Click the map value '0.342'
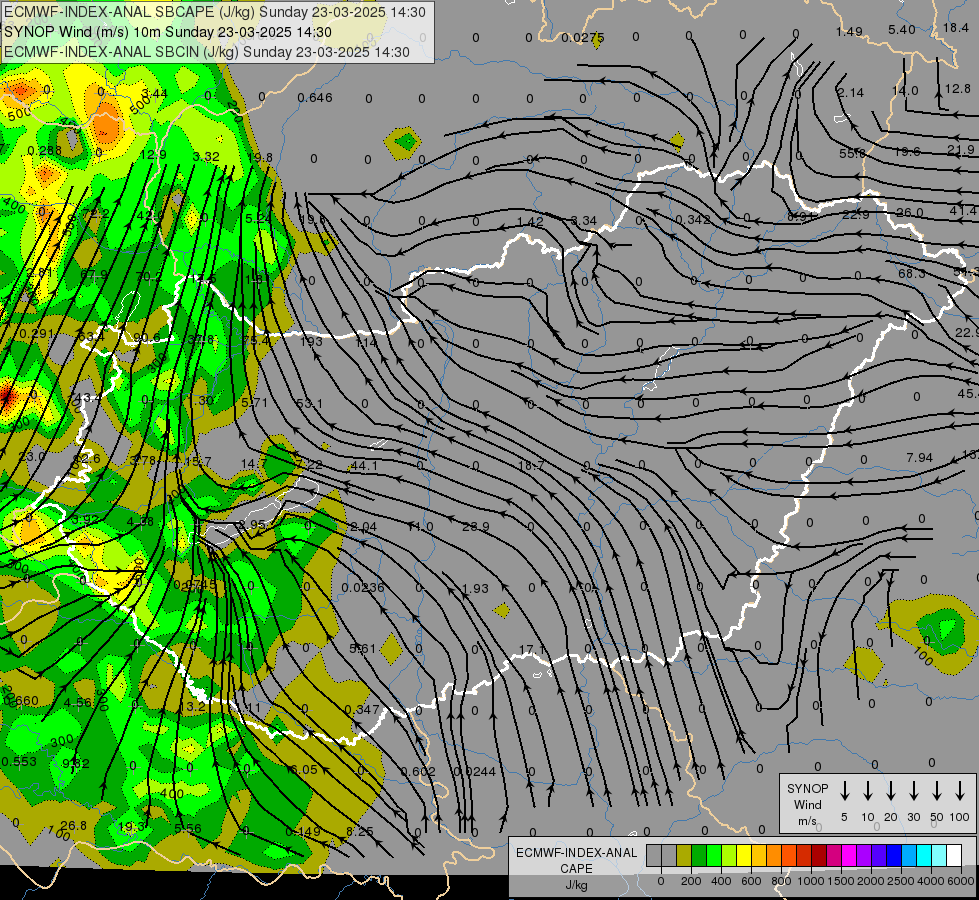Image resolution: width=979 pixels, height=900 pixels. click(x=693, y=219)
